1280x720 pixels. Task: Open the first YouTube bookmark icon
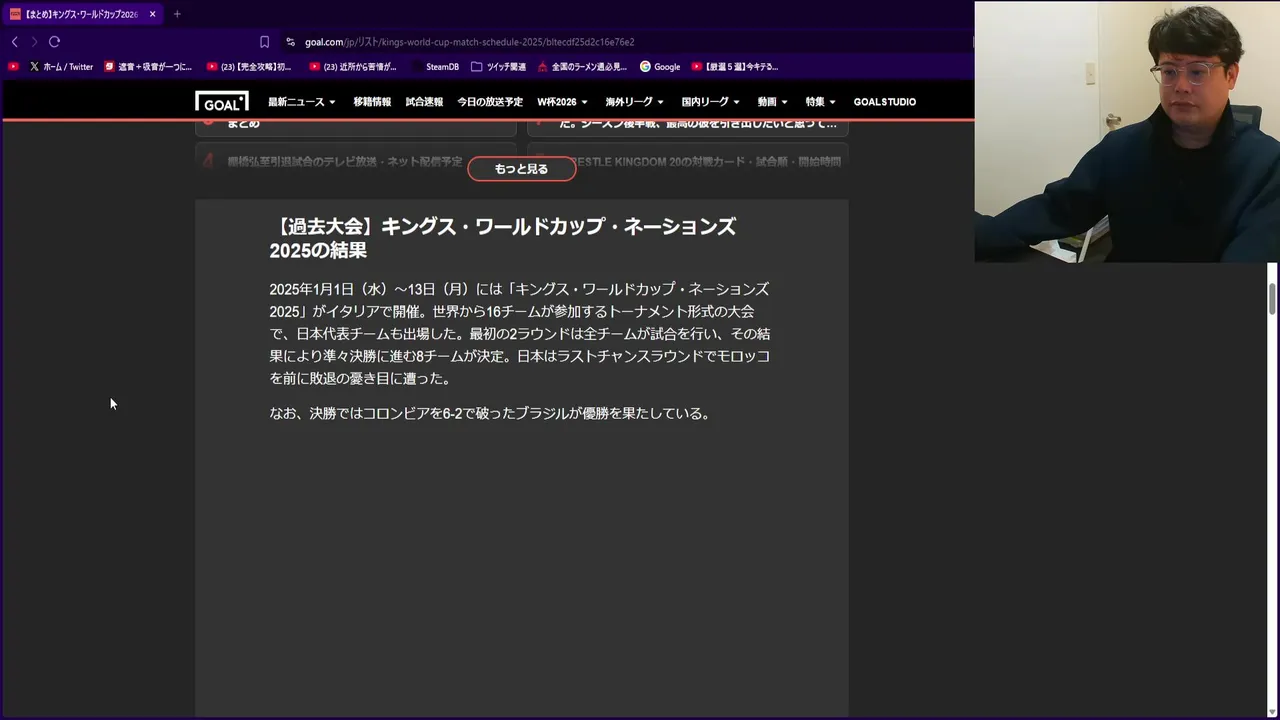[13, 67]
